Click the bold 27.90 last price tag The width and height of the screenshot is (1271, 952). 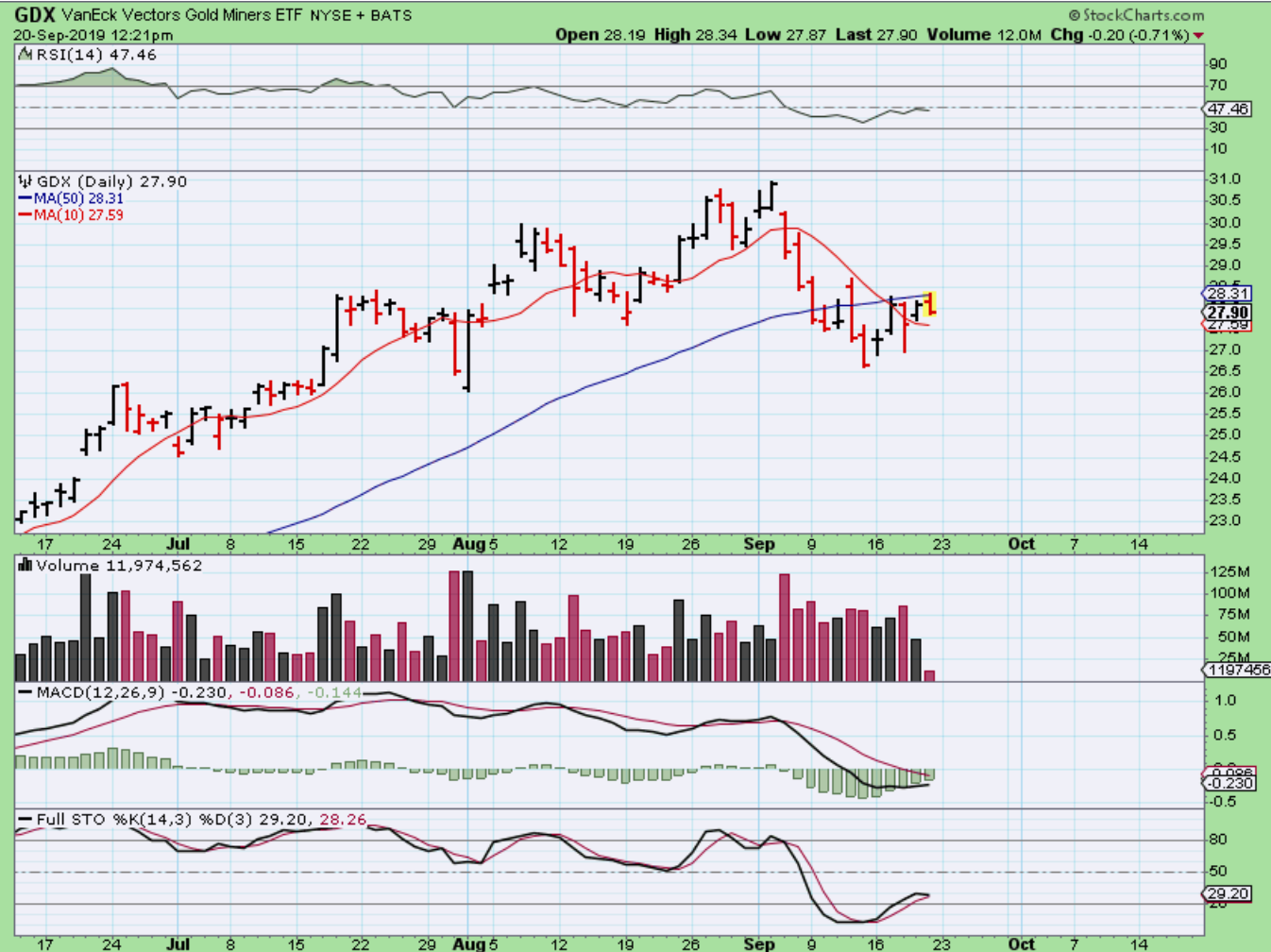(x=1228, y=313)
